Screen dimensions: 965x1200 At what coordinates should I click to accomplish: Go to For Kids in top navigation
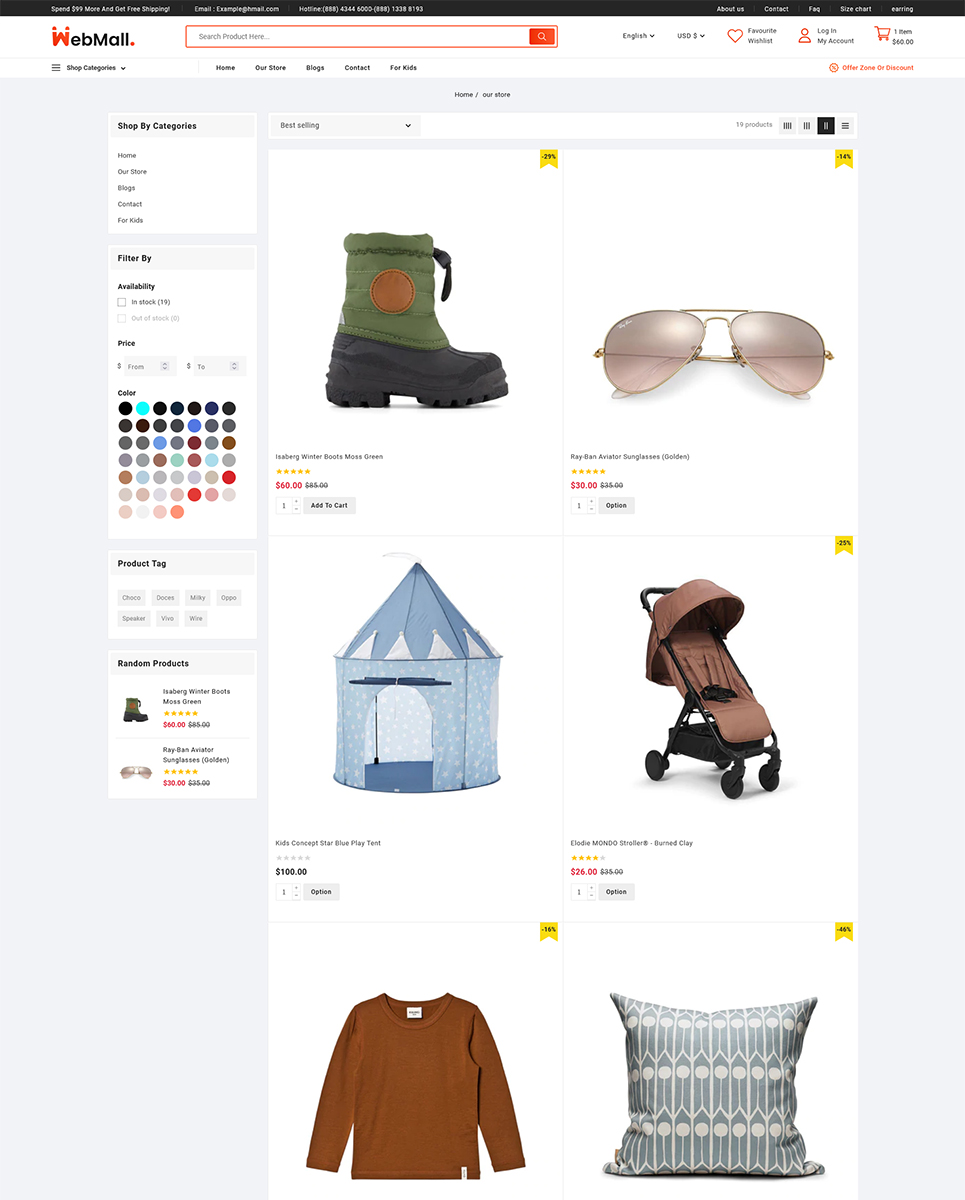[403, 68]
